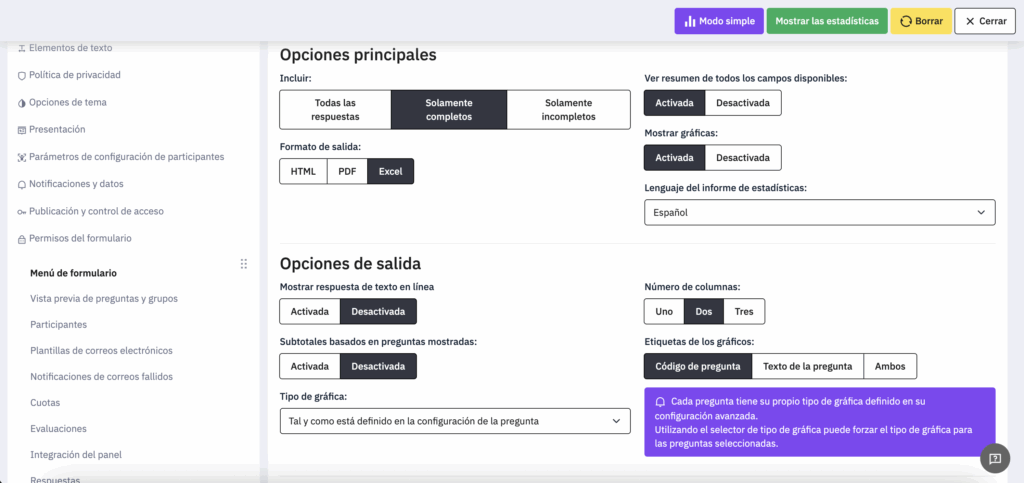Click the bar chart icon in Modo simple
This screenshot has width=1024, height=483.
[689, 21]
